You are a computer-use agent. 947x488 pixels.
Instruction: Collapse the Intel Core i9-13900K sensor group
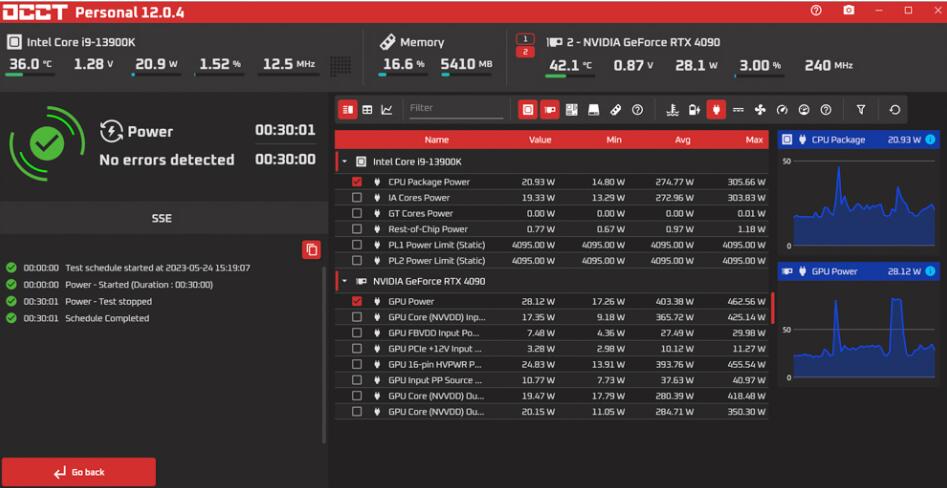point(344,162)
